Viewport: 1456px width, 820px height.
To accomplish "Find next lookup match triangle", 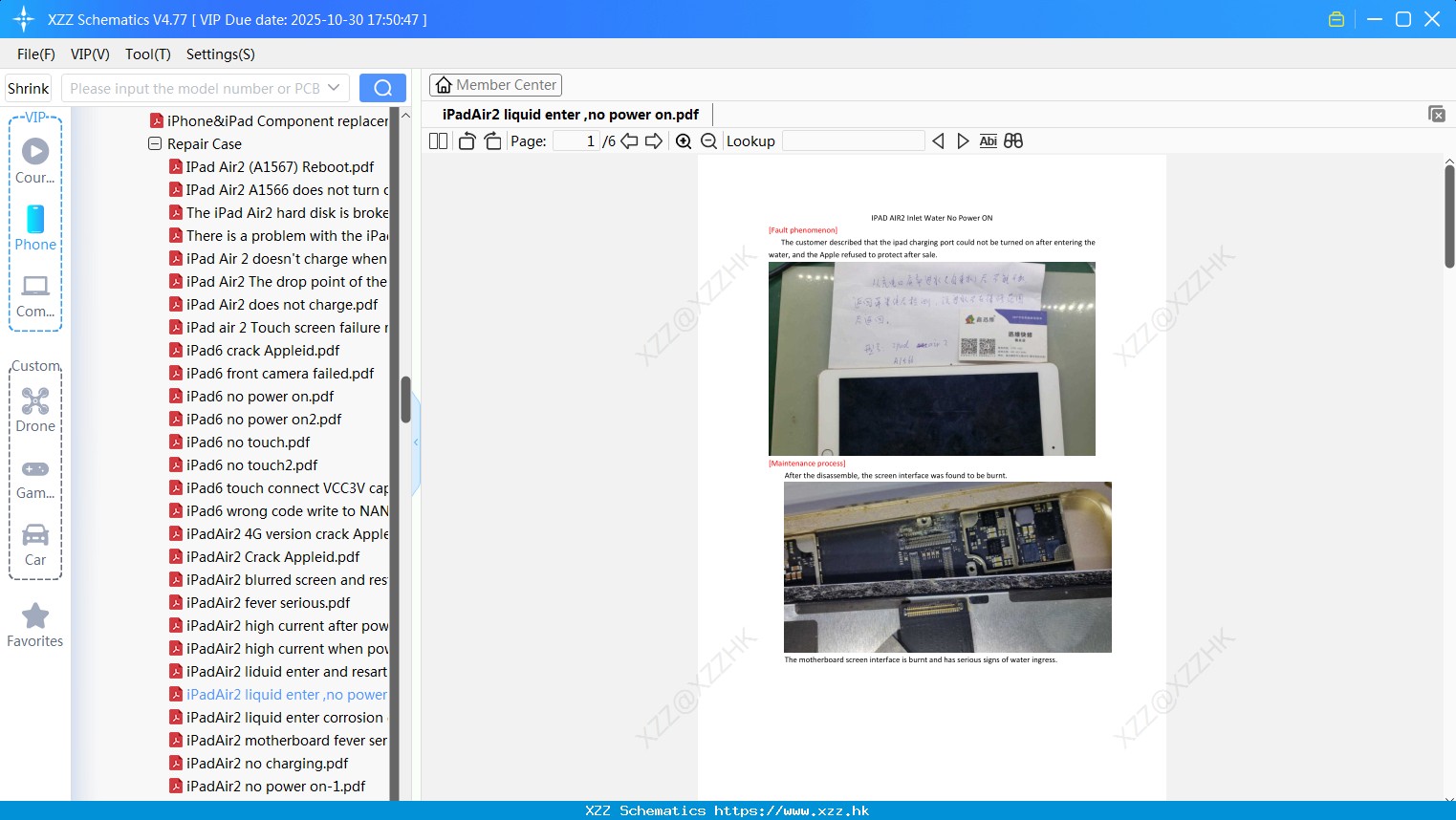I will pyautogui.click(x=963, y=141).
